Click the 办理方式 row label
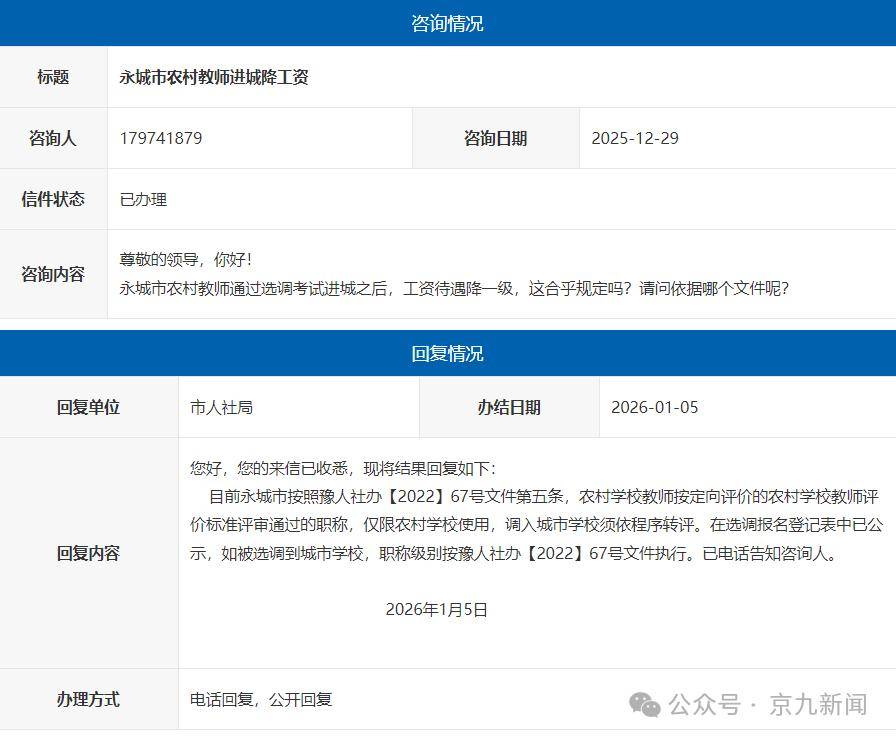The image size is (896, 740). coord(88,699)
